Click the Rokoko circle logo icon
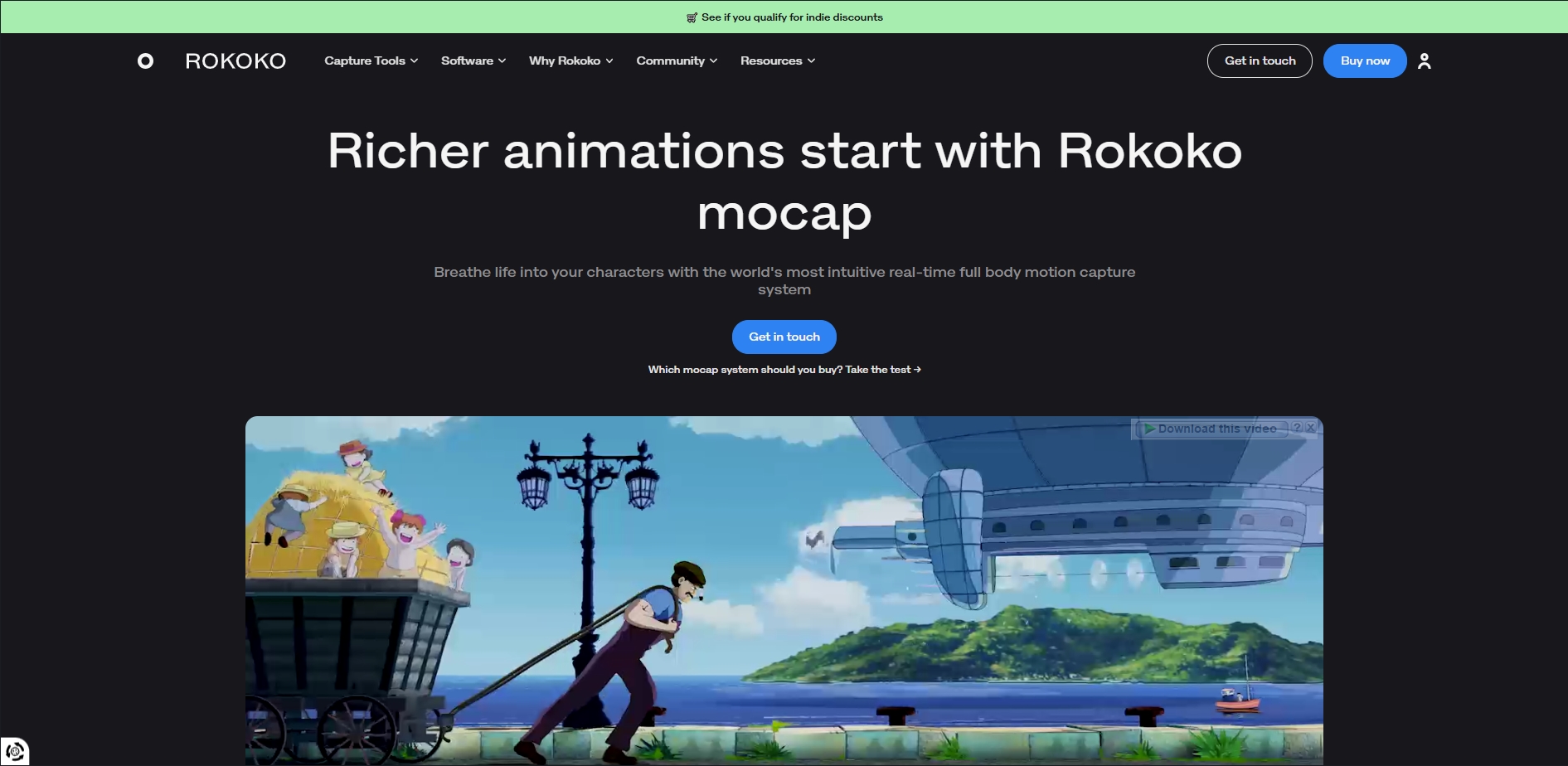 (x=145, y=61)
